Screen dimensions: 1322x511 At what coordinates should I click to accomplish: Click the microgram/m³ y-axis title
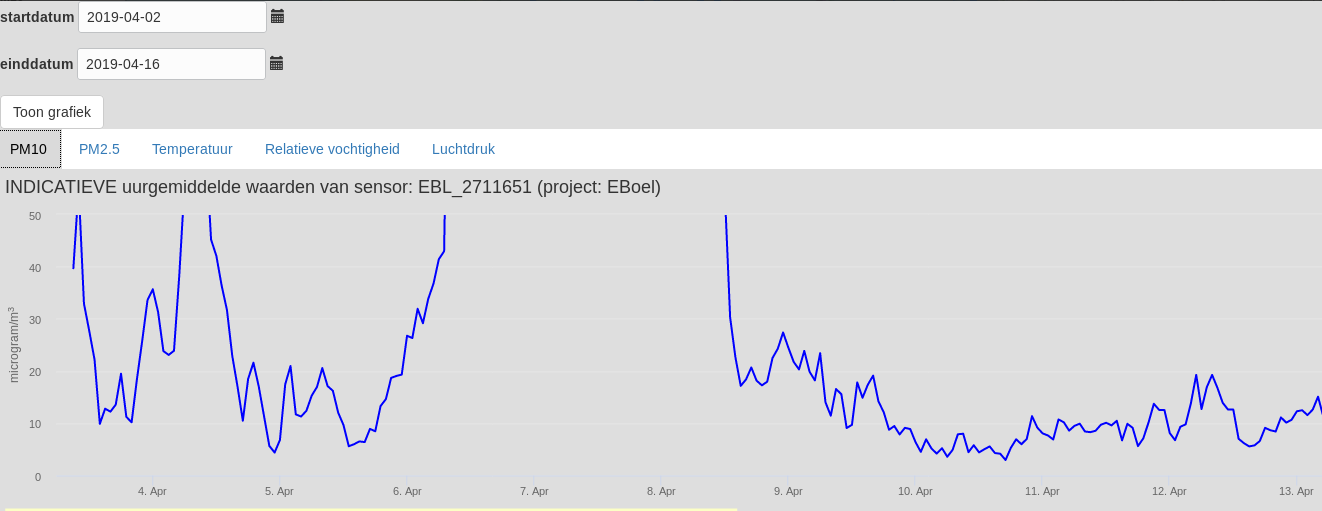[x=13, y=345]
